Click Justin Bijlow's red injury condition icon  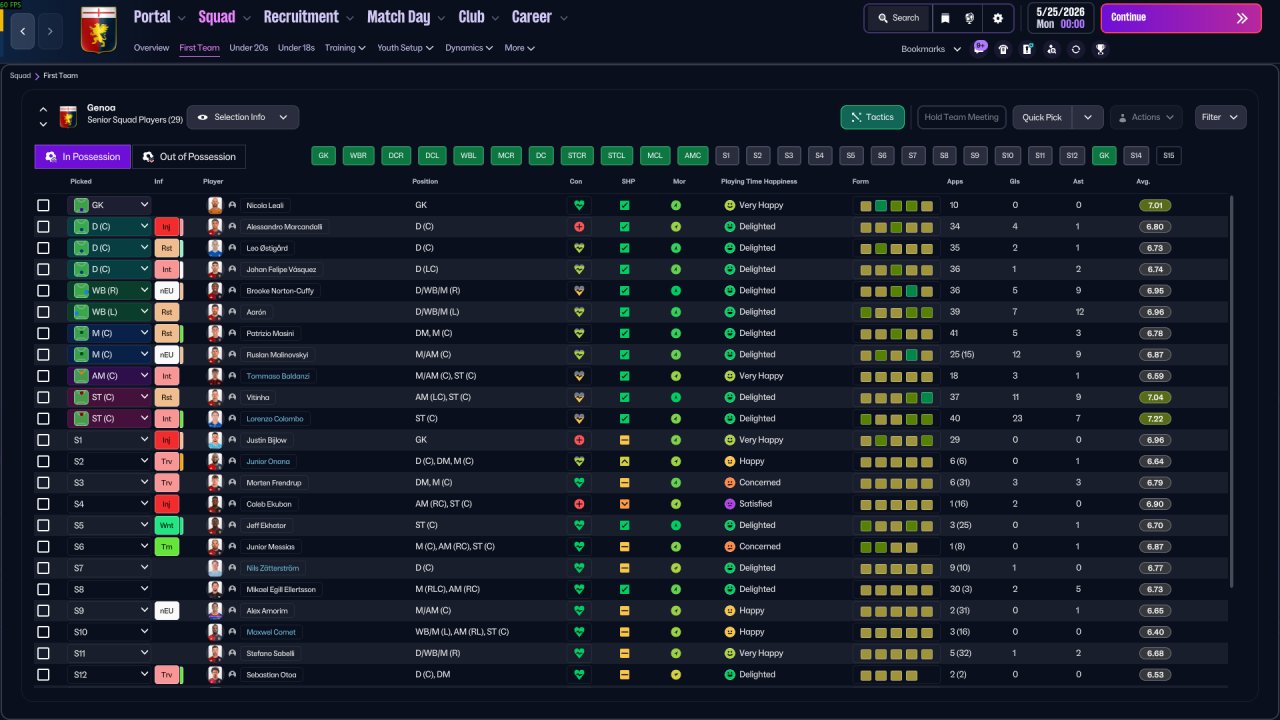pos(578,440)
